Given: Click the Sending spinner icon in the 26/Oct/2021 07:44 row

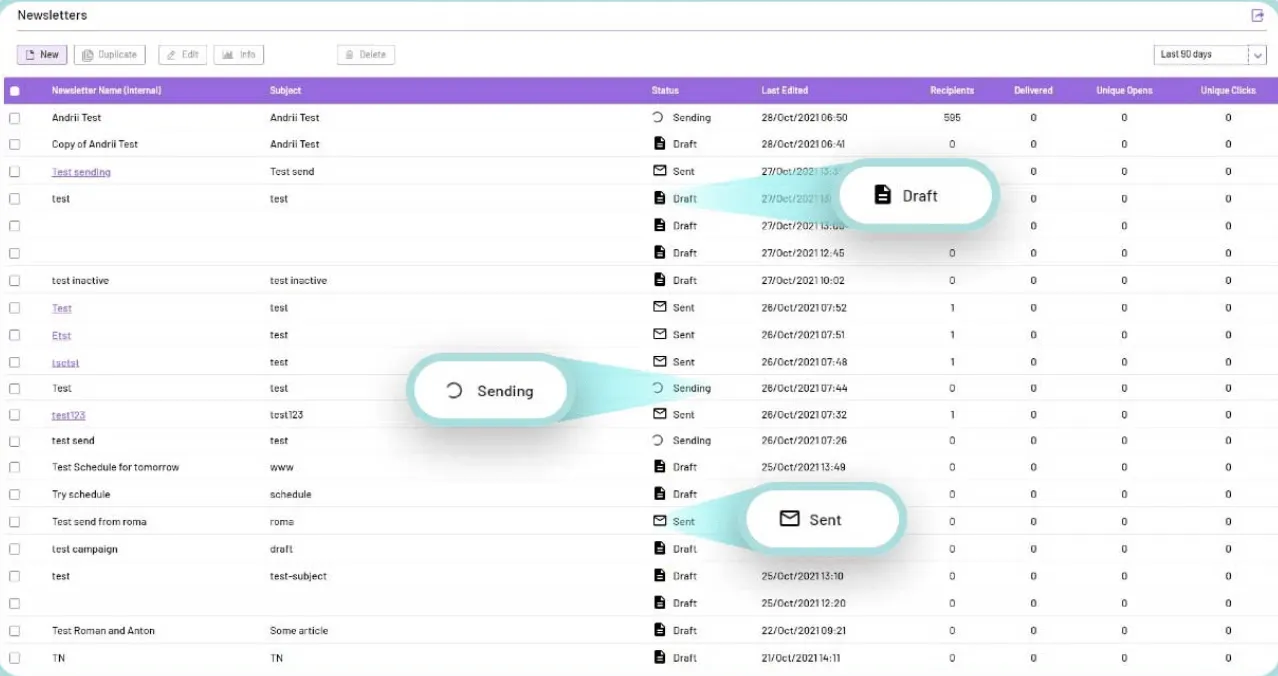Looking at the screenshot, I should pyautogui.click(x=658, y=387).
